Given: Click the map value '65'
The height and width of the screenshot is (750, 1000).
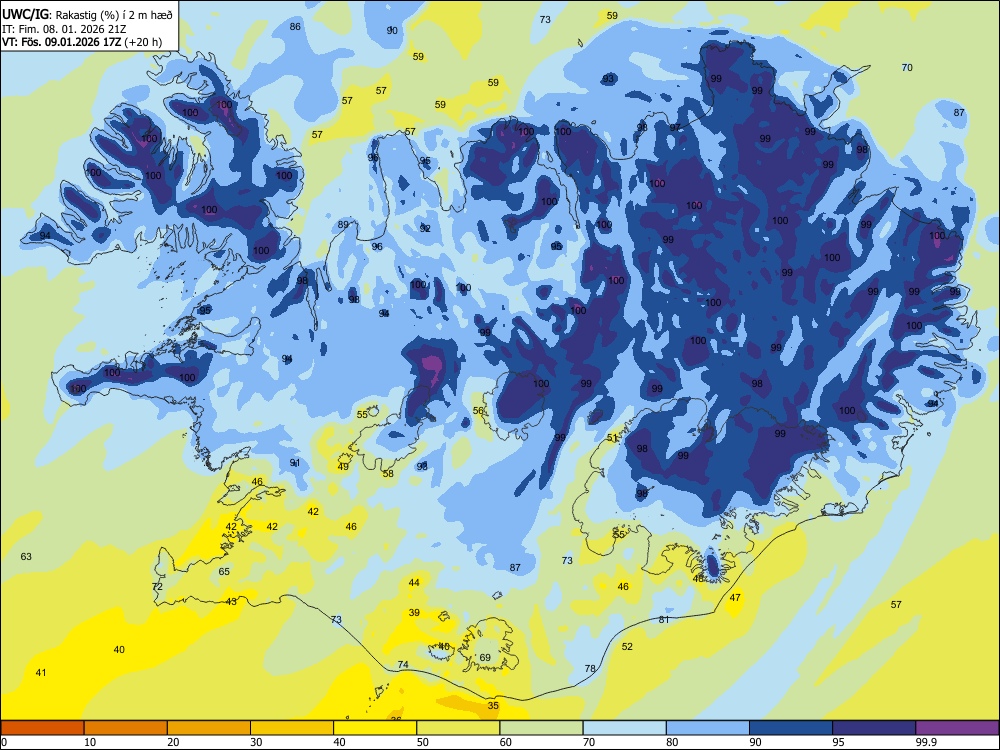Looking at the screenshot, I should [x=224, y=571].
